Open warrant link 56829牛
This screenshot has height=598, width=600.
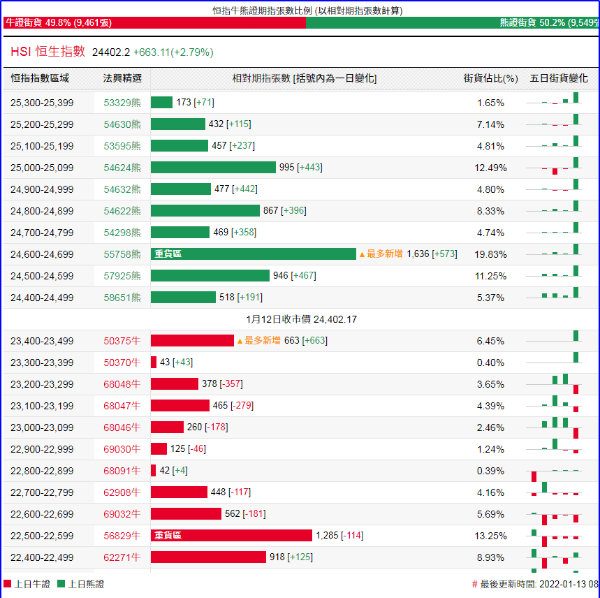pyautogui.click(x=122, y=536)
